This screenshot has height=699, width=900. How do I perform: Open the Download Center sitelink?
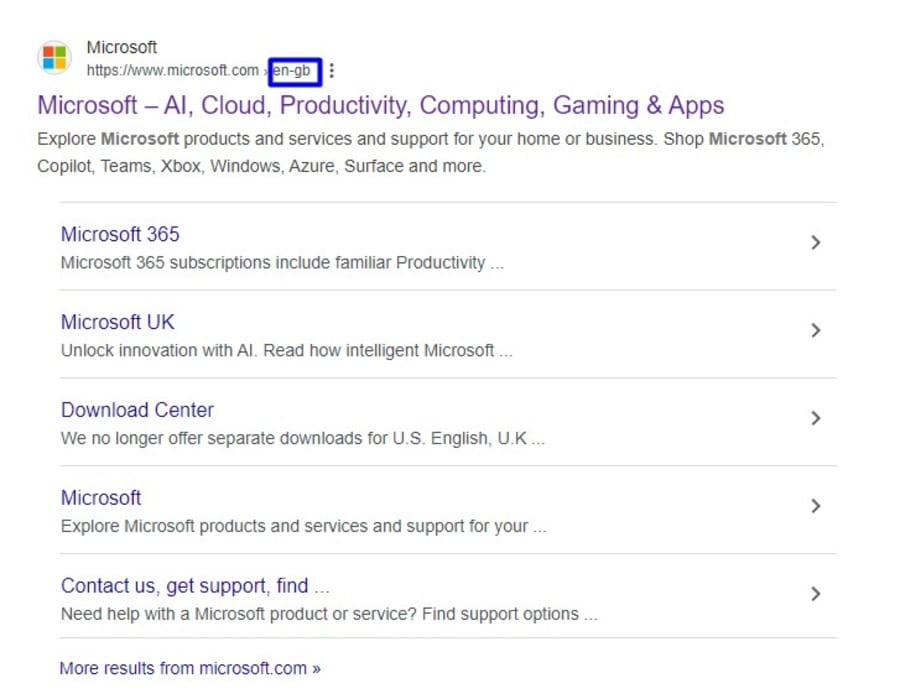[137, 410]
